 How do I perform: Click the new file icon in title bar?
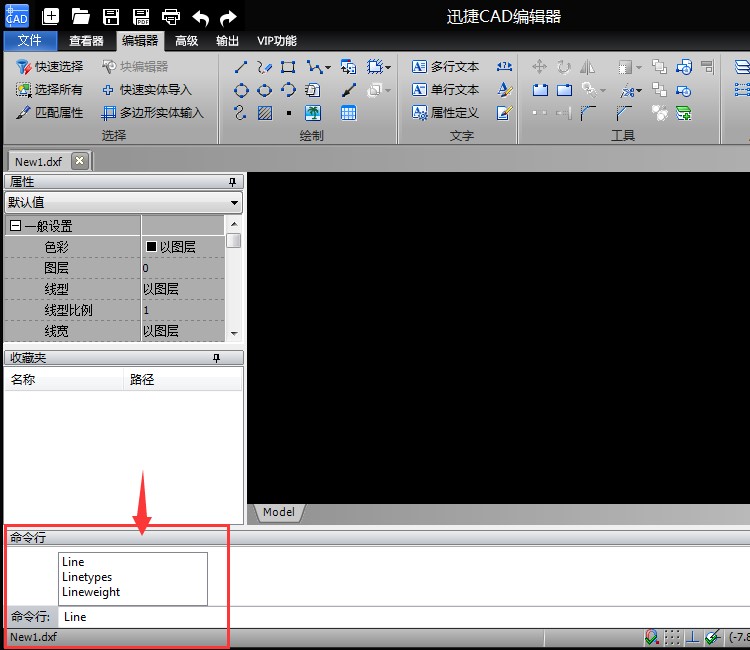51,16
